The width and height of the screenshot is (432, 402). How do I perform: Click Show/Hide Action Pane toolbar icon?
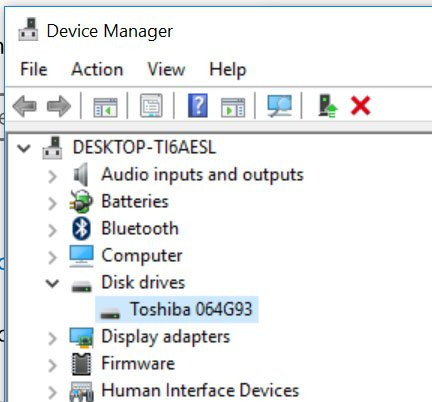233,107
